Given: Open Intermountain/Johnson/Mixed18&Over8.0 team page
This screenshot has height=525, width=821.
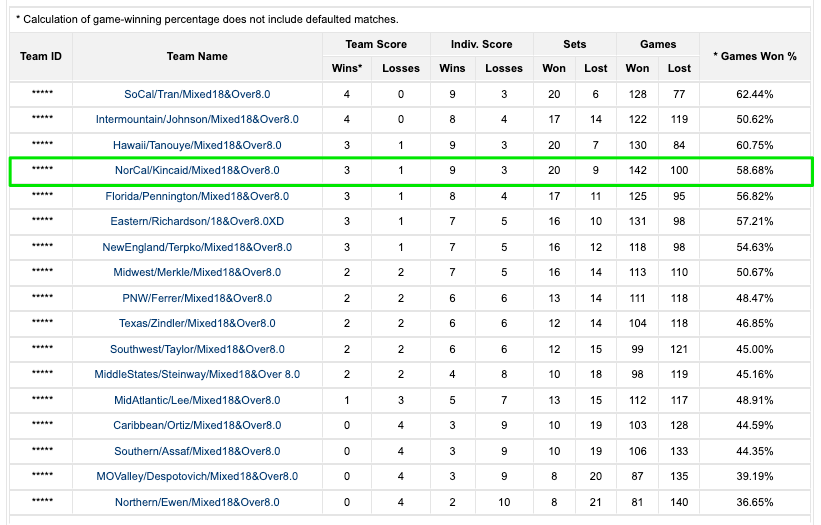Looking at the screenshot, I should pos(197,120).
